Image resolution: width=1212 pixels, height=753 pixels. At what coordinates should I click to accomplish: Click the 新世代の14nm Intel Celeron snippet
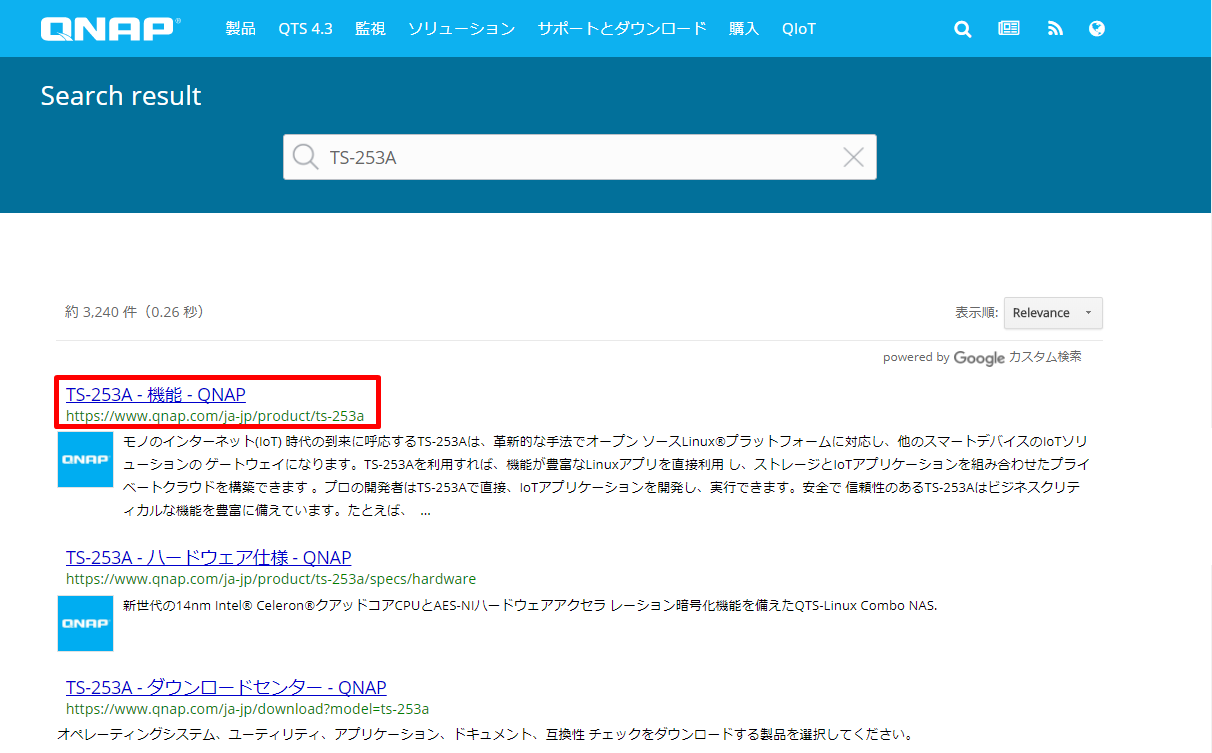[x=530, y=605]
